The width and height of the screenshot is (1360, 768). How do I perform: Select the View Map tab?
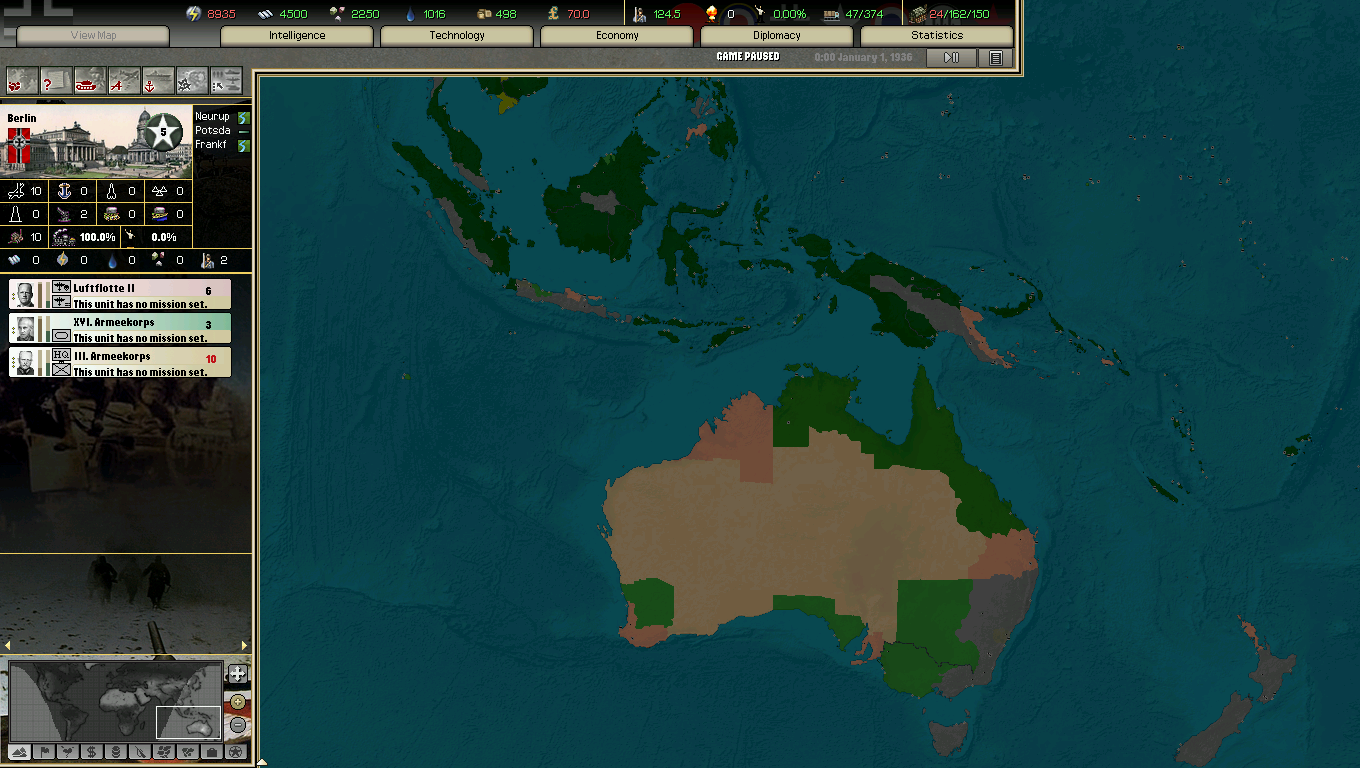click(x=93, y=36)
